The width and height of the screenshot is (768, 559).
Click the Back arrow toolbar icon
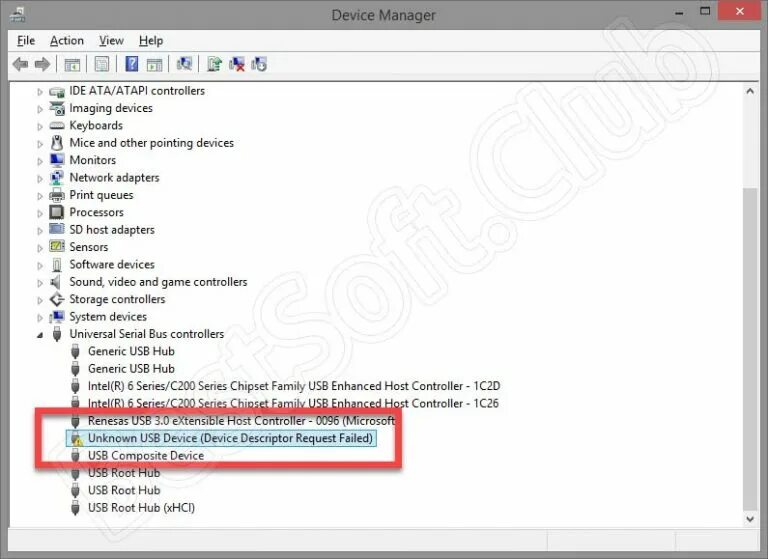click(20, 64)
